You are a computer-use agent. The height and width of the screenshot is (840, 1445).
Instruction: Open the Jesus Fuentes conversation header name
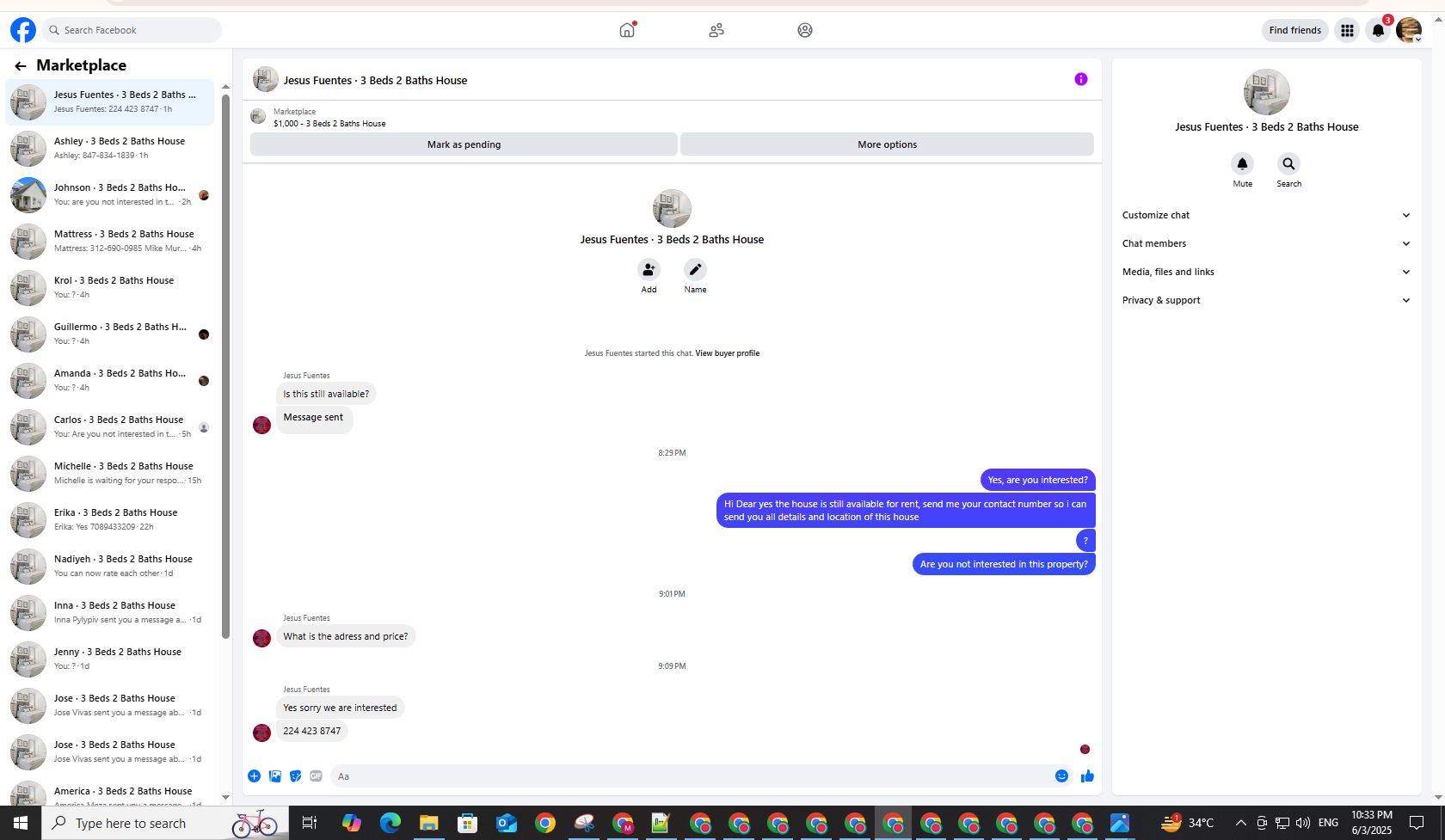click(376, 80)
